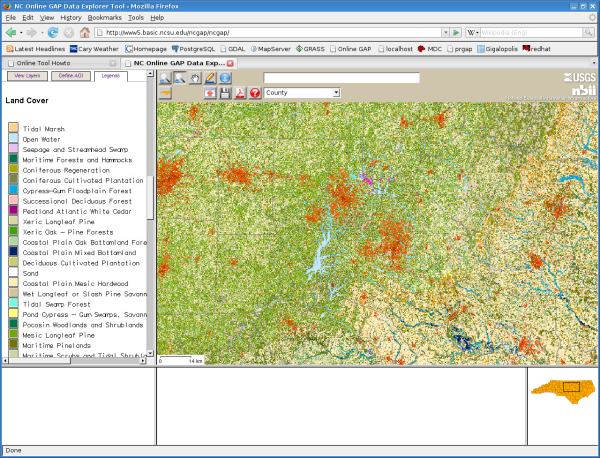Click the Tidal Swamp Forest swatch
600x458 pixels.
pos(13,303)
